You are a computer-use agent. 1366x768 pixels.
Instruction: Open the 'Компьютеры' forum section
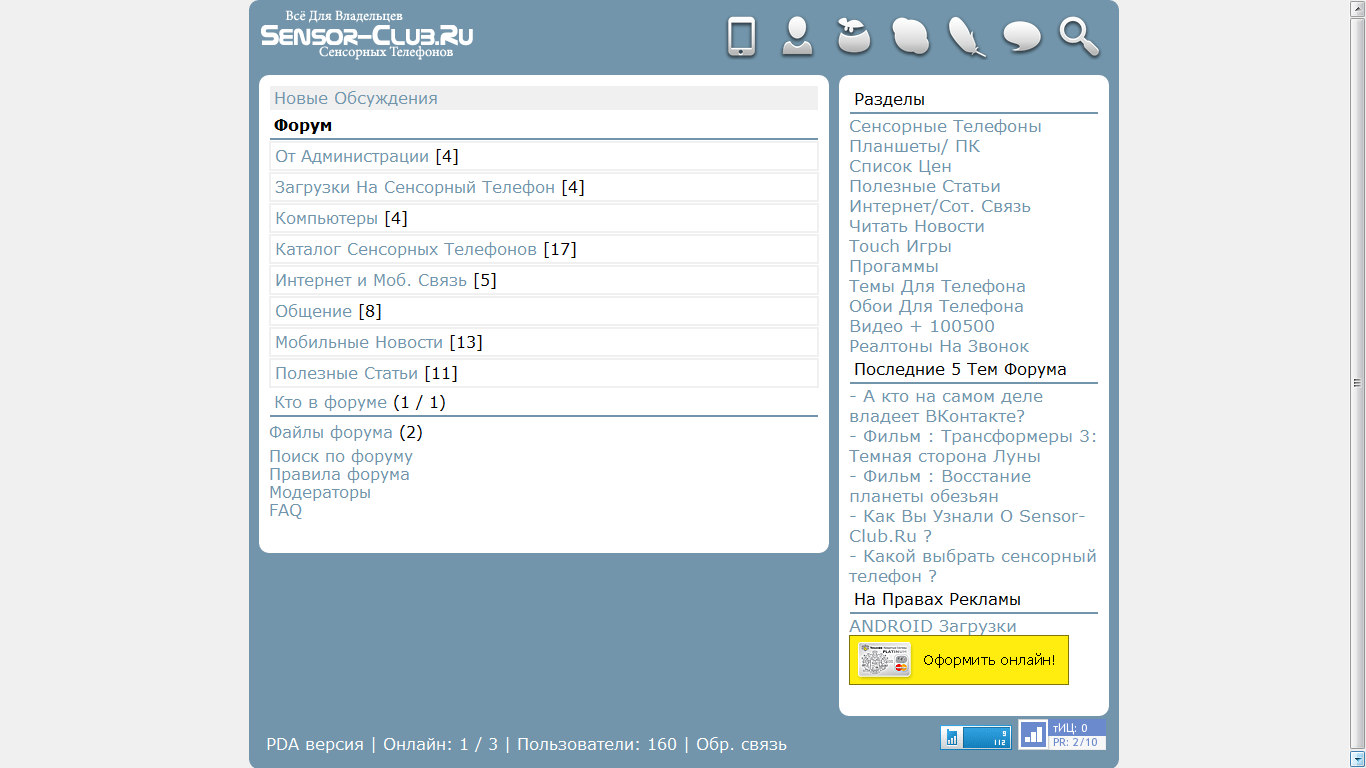tap(327, 218)
